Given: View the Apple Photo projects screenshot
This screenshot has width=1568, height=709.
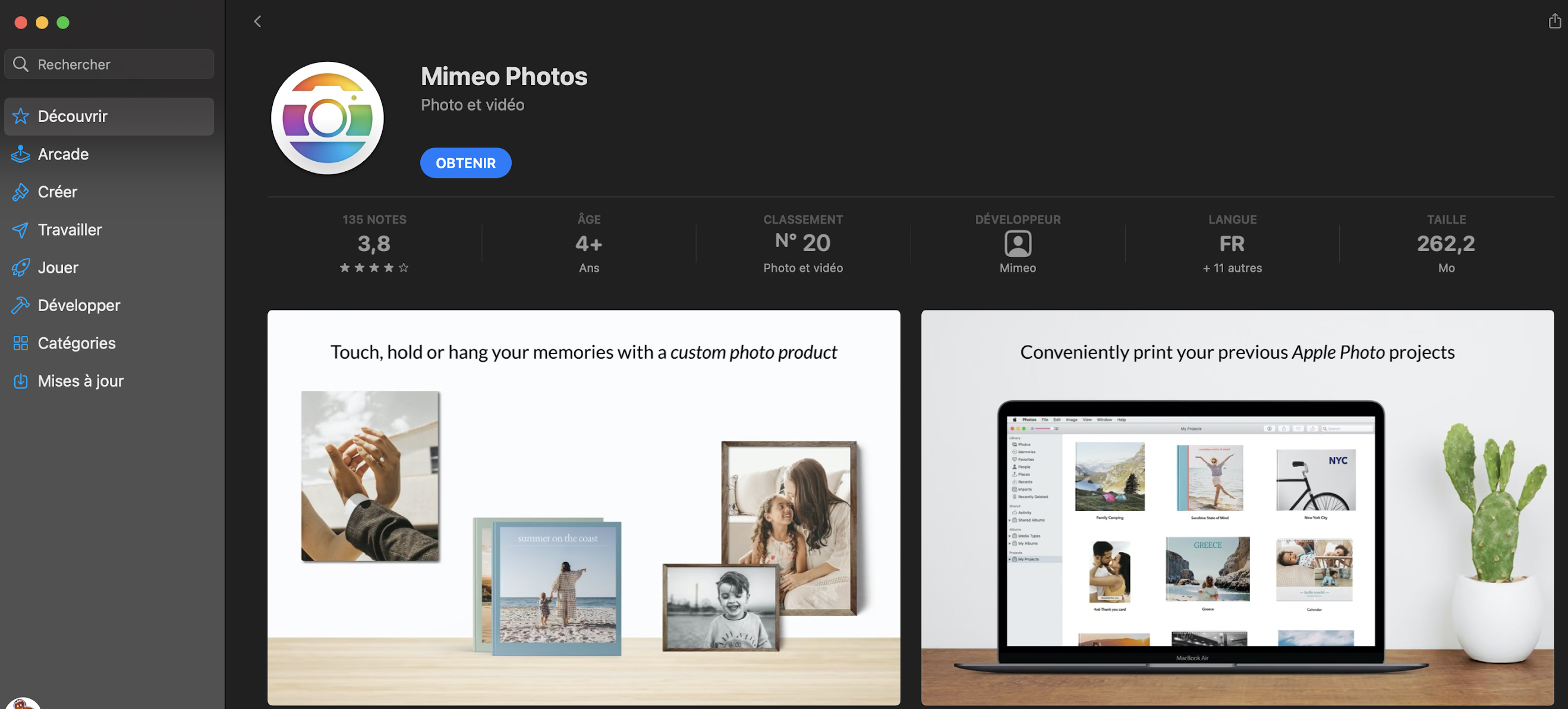Looking at the screenshot, I should [1238, 506].
